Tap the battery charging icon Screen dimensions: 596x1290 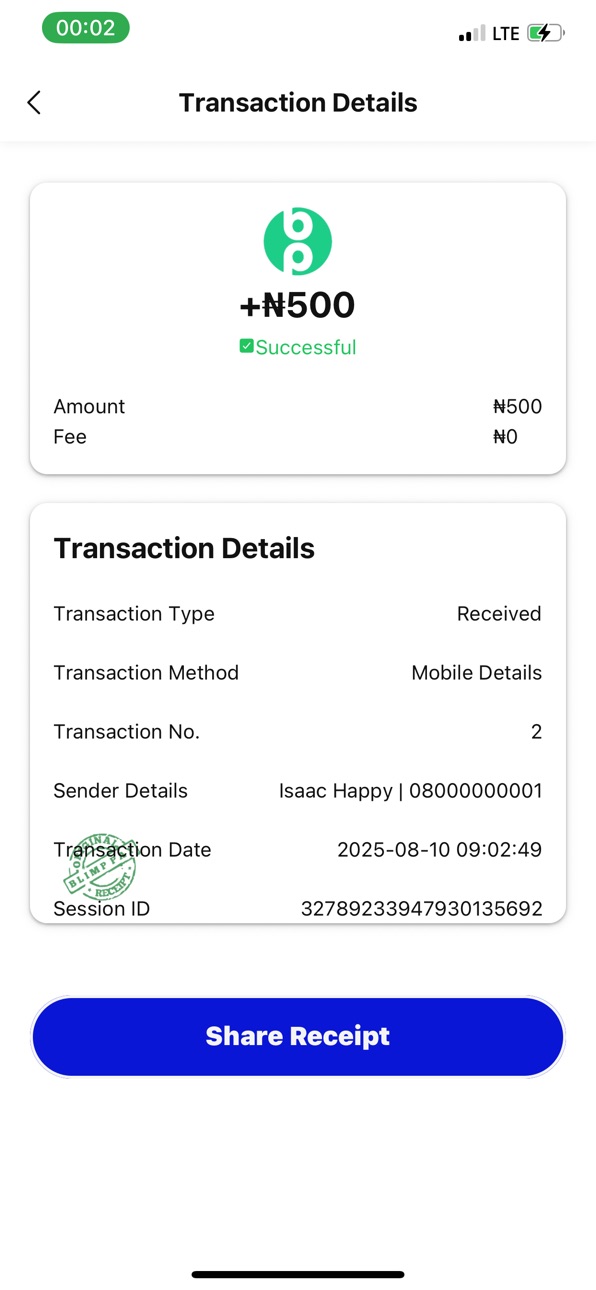pyautogui.click(x=546, y=33)
